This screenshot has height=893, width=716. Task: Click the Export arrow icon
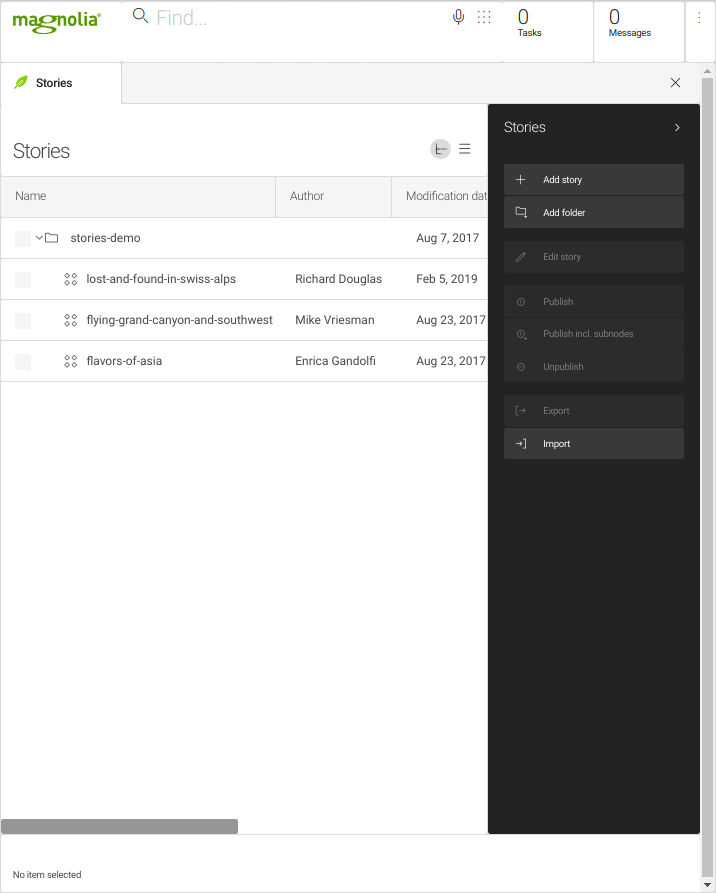point(521,411)
